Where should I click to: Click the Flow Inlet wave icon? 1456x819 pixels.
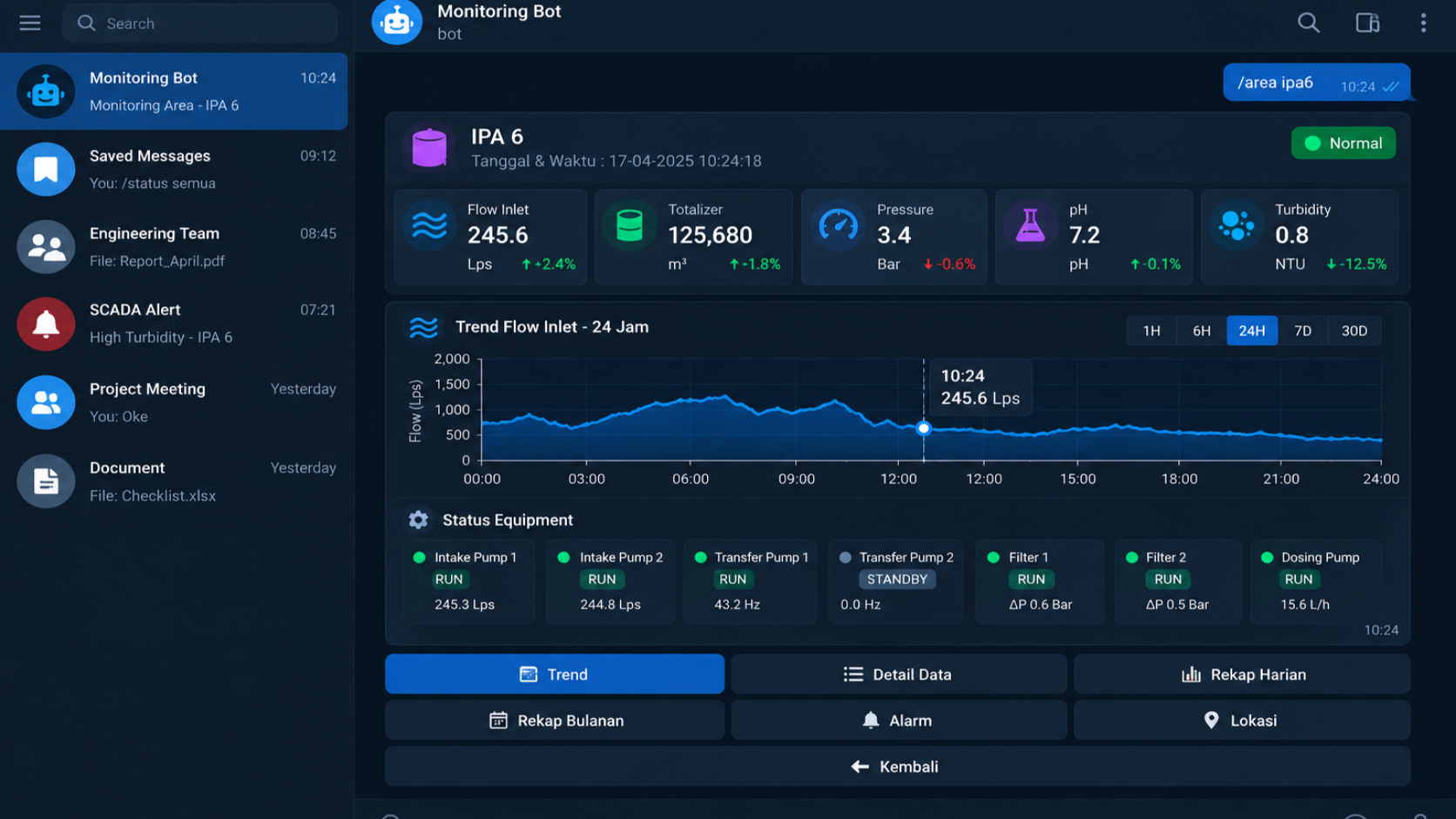429,225
